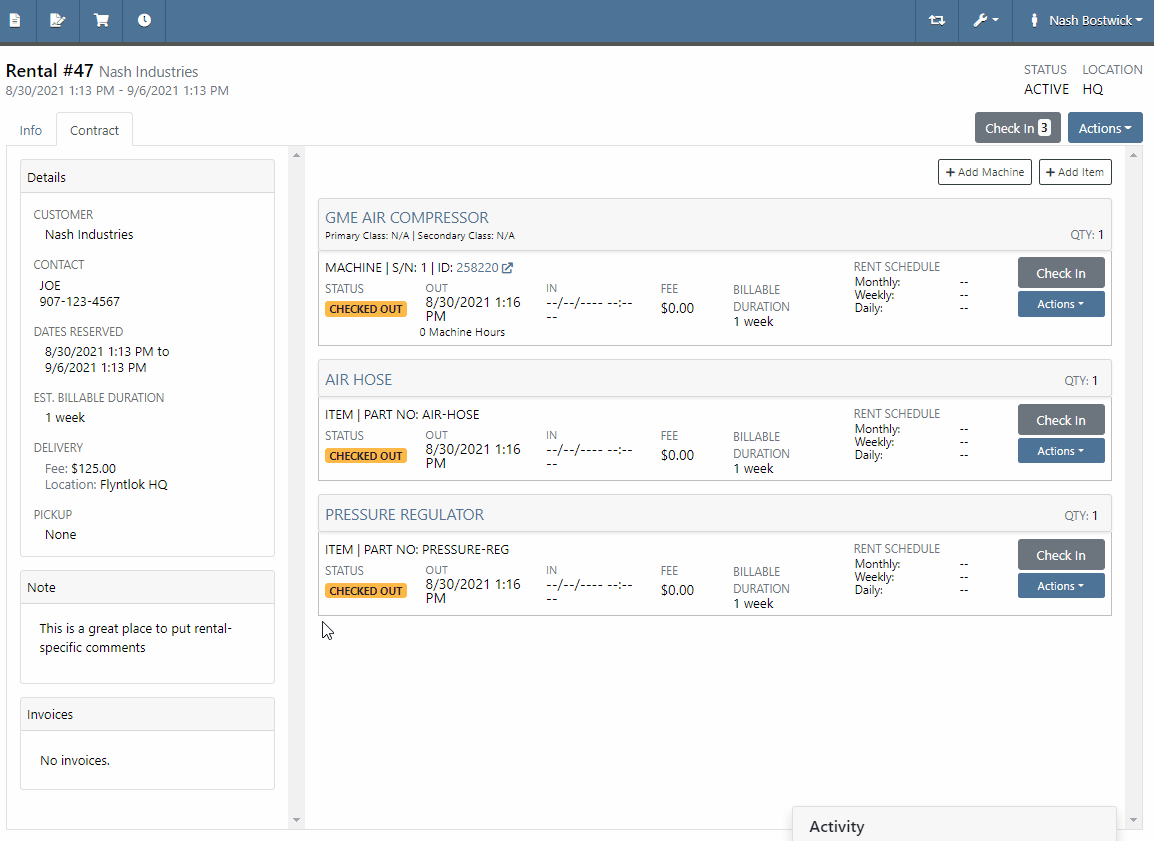1154x841 pixels.
Task: Click the Pressure Regulator CHECKED OUT badge
Action: click(x=366, y=591)
